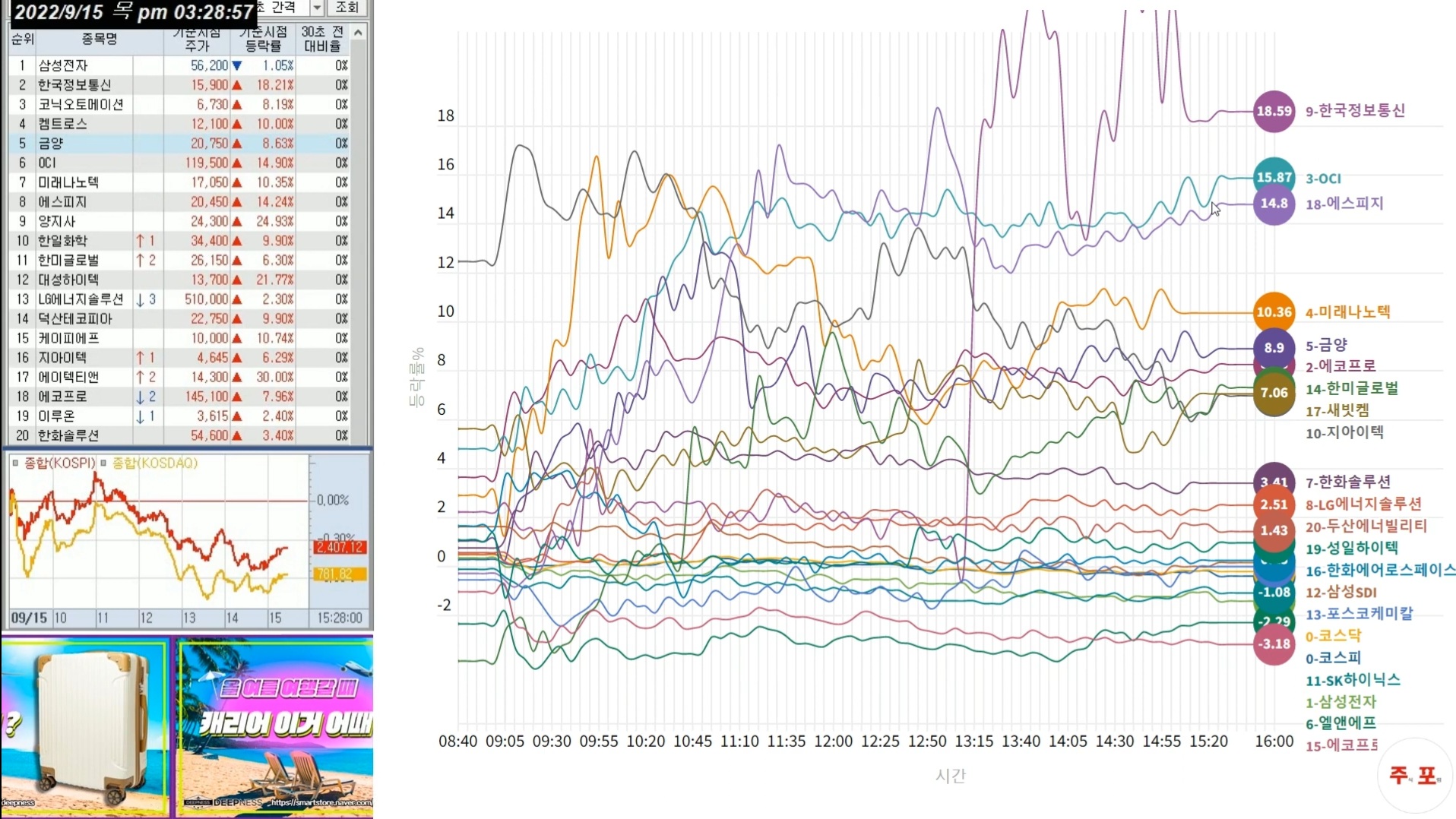The image size is (1456, 819).
Task: Sort by the 30초 전 대비율 header
Action: pyautogui.click(x=323, y=39)
